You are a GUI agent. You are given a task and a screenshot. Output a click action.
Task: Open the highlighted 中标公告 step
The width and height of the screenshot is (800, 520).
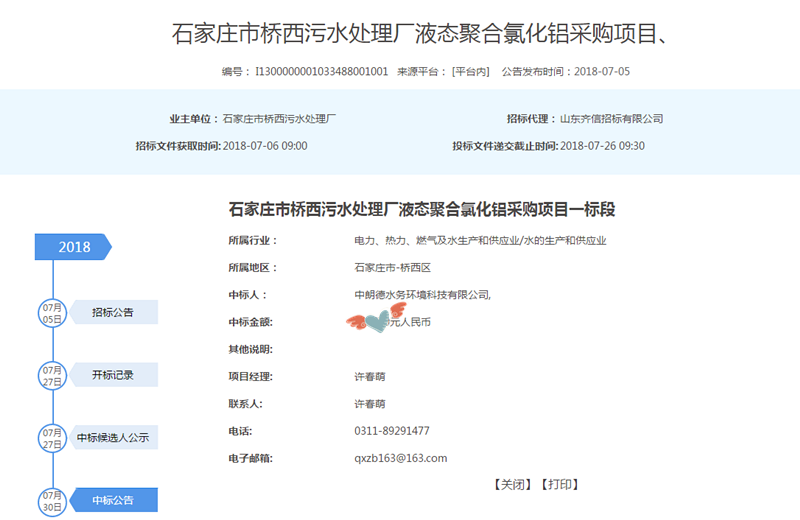point(113,500)
